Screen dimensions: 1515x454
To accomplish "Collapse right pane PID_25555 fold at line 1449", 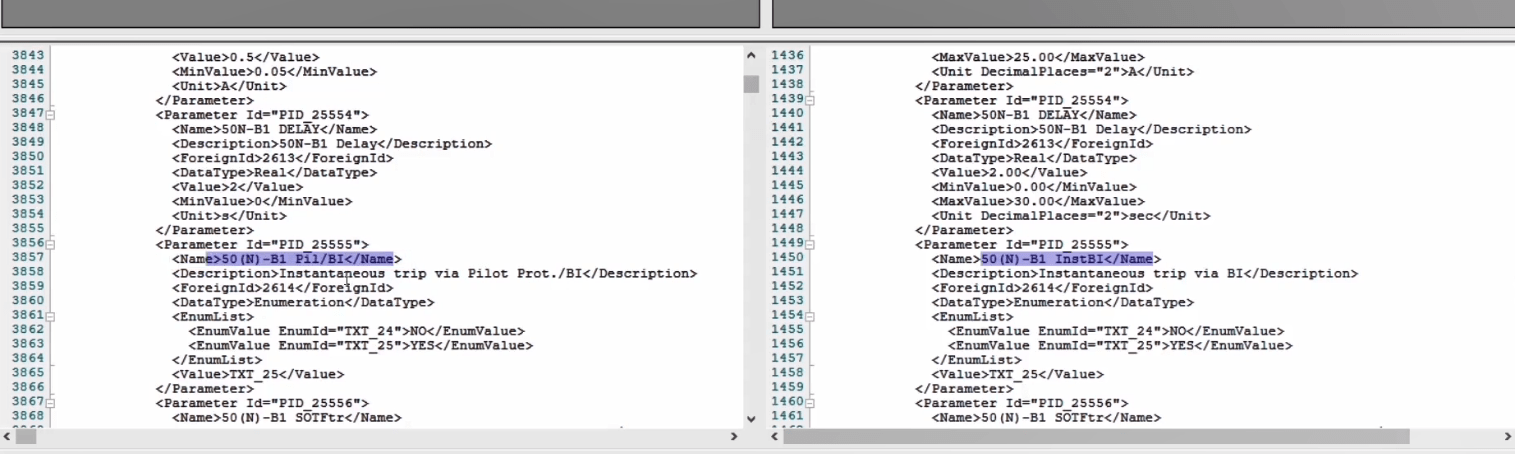I will coord(810,244).
